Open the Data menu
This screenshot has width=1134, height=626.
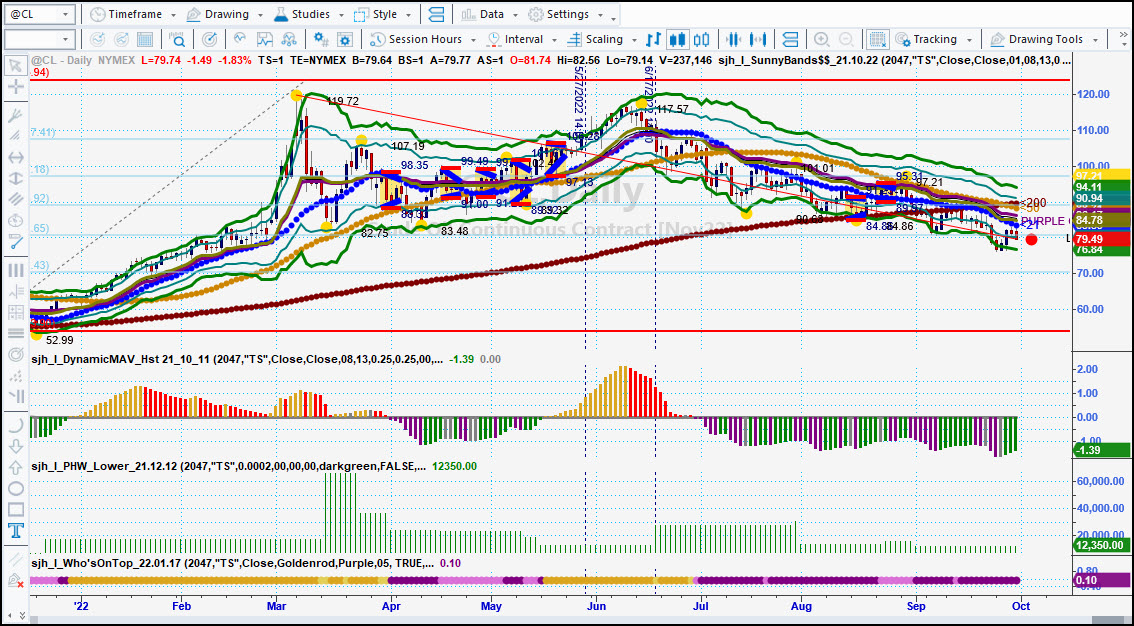[x=483, y=14]
